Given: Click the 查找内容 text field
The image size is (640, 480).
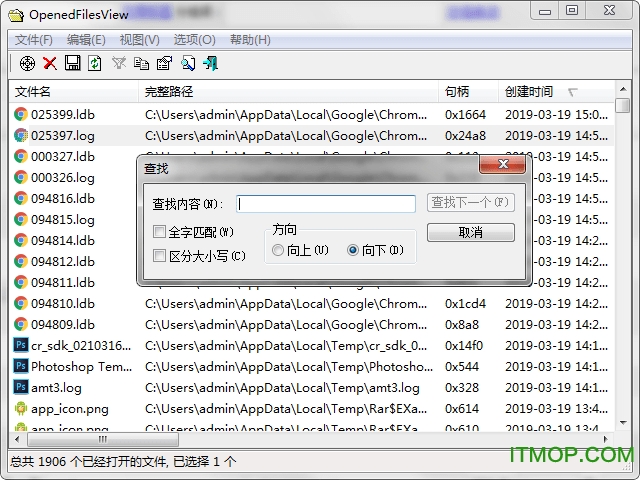Looking at the screenshot, I should click(x=326, y=203).
